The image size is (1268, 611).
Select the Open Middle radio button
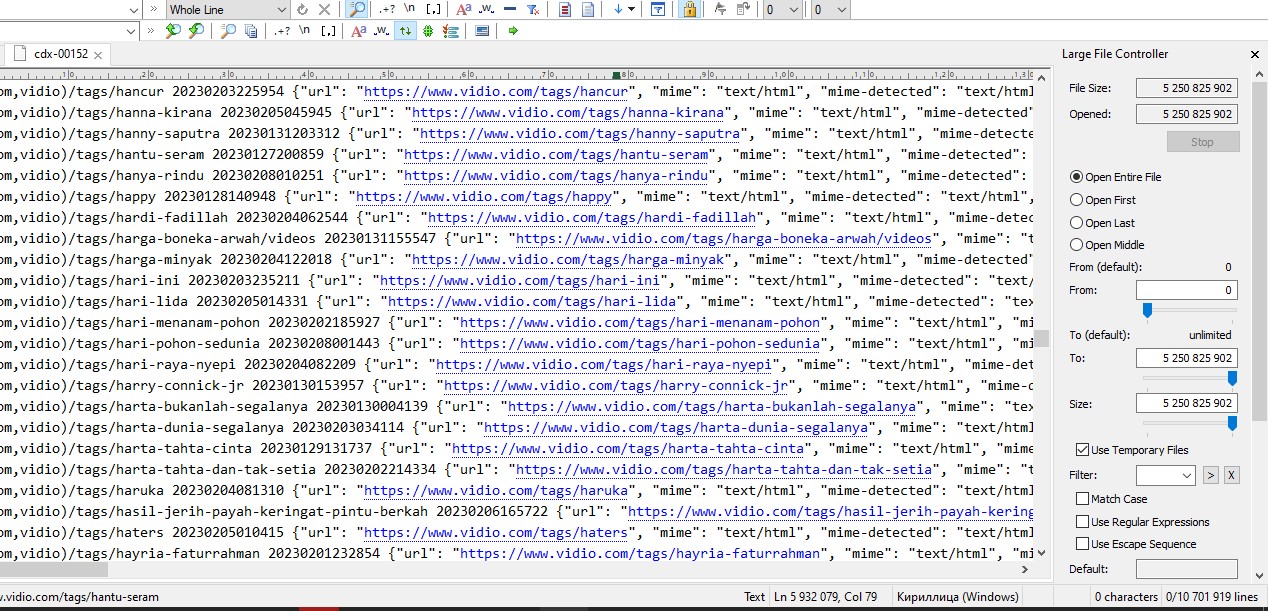coord(1107,245)
